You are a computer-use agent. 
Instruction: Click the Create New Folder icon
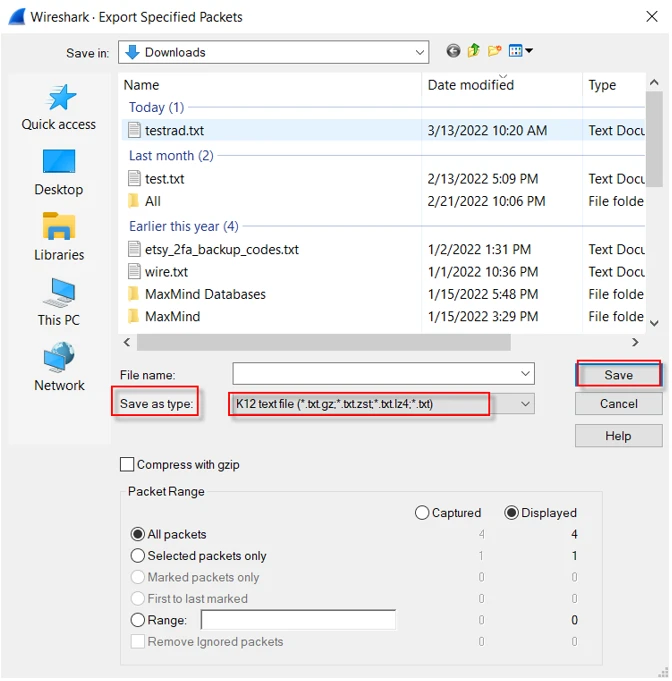(x=495, y=51)
